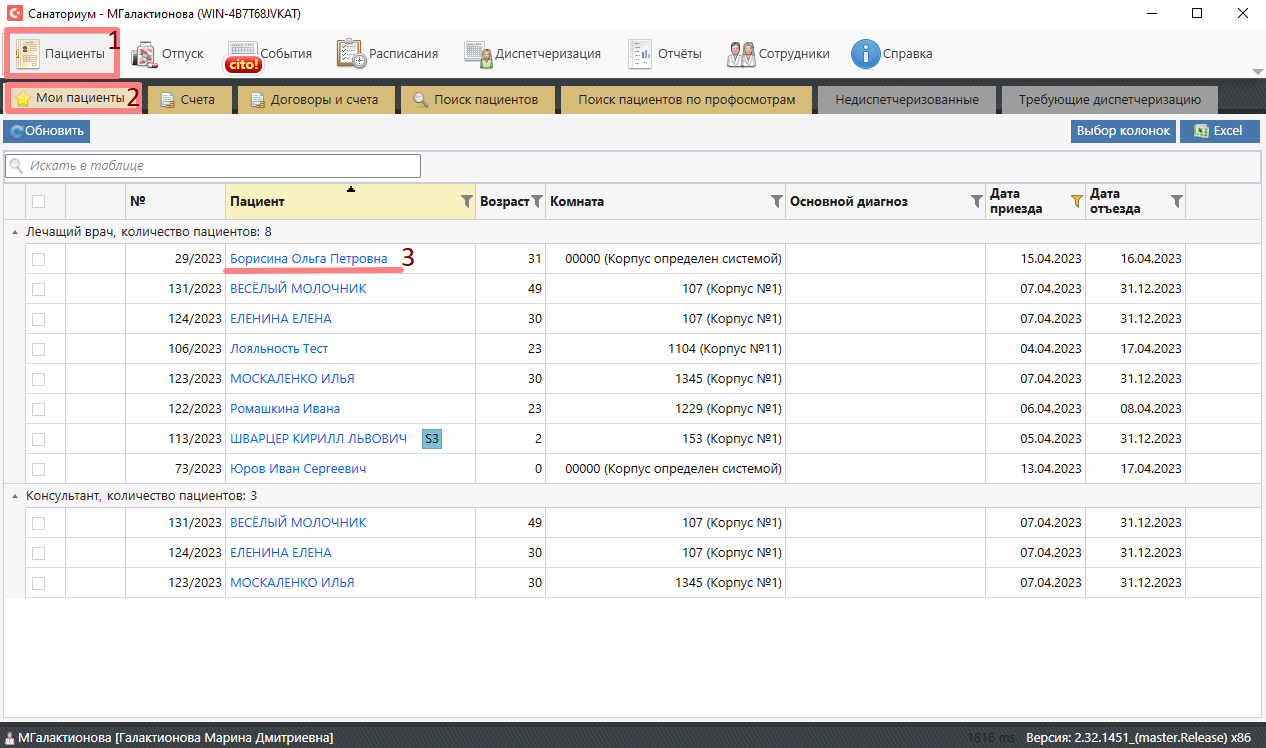Open patient link ШВАРЦЕР КИРИЛЛ ЛЬВОВИЧ
This screenshot has height=748, width=1266.
click(x=318, y=439)
